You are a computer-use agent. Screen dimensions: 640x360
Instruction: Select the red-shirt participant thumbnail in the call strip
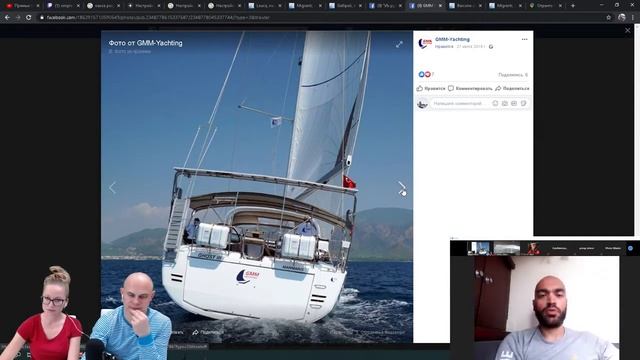(x=533, y=248)
